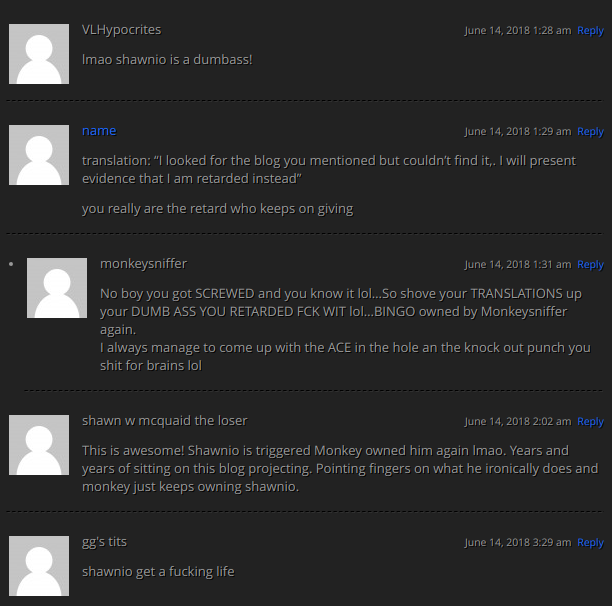The image size is (612, 606).
Task: Click the June 14, 2018 1:31 am timestamp
Action: point(518,265)
